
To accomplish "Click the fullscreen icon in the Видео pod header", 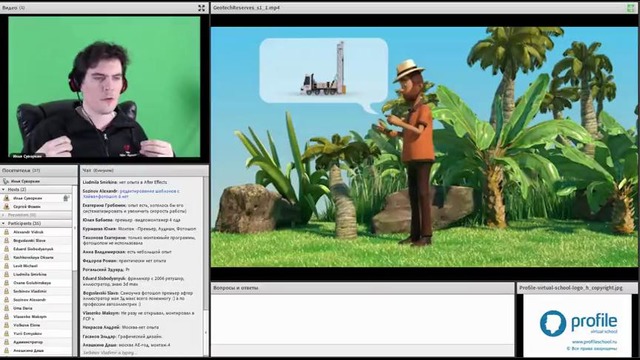I will [x=201, y=8].
